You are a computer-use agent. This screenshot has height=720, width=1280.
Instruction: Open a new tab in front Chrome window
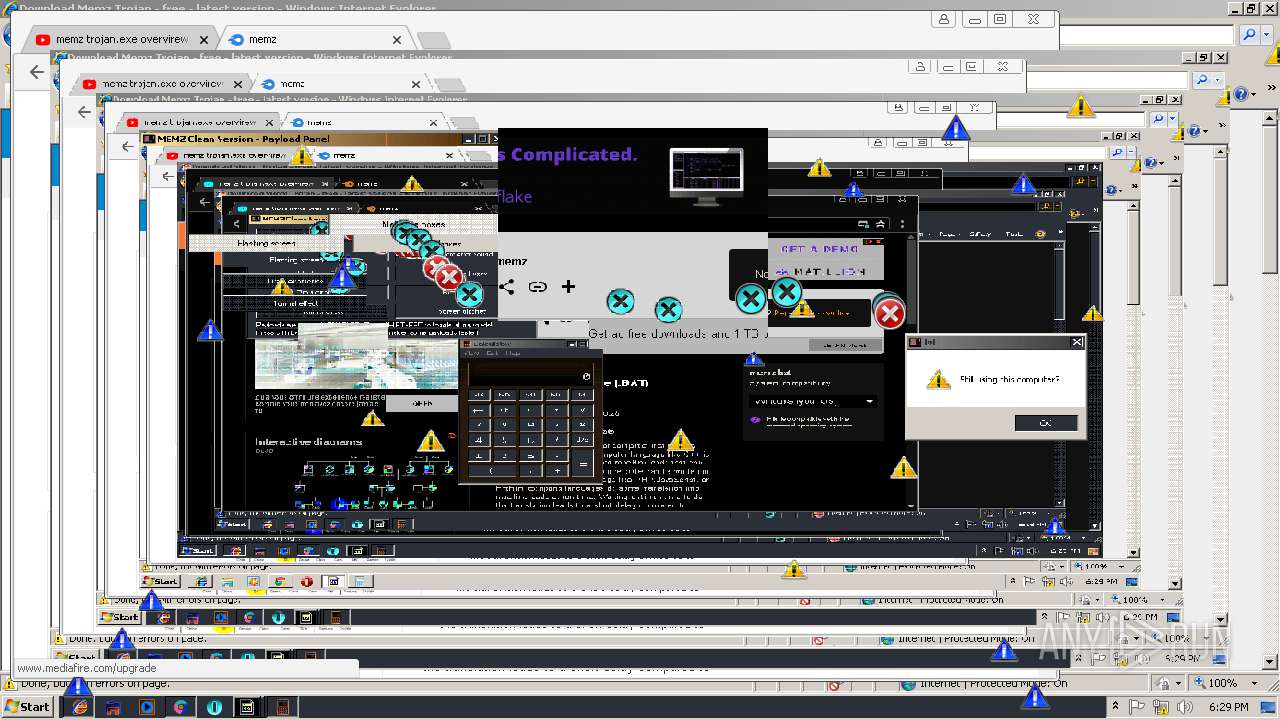pyautogui.click(x=433, y=41)
